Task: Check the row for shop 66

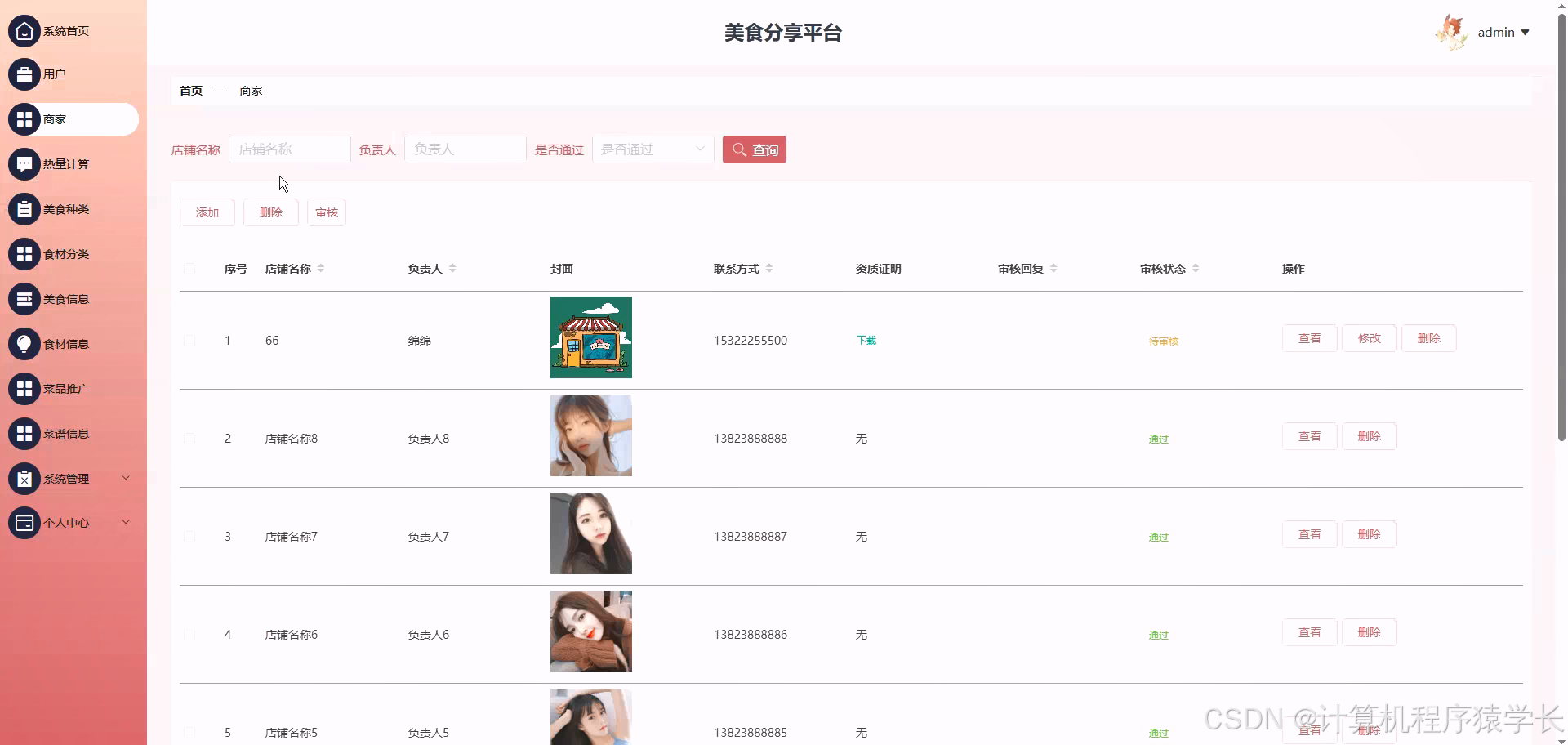Action: tap(189, 341)
